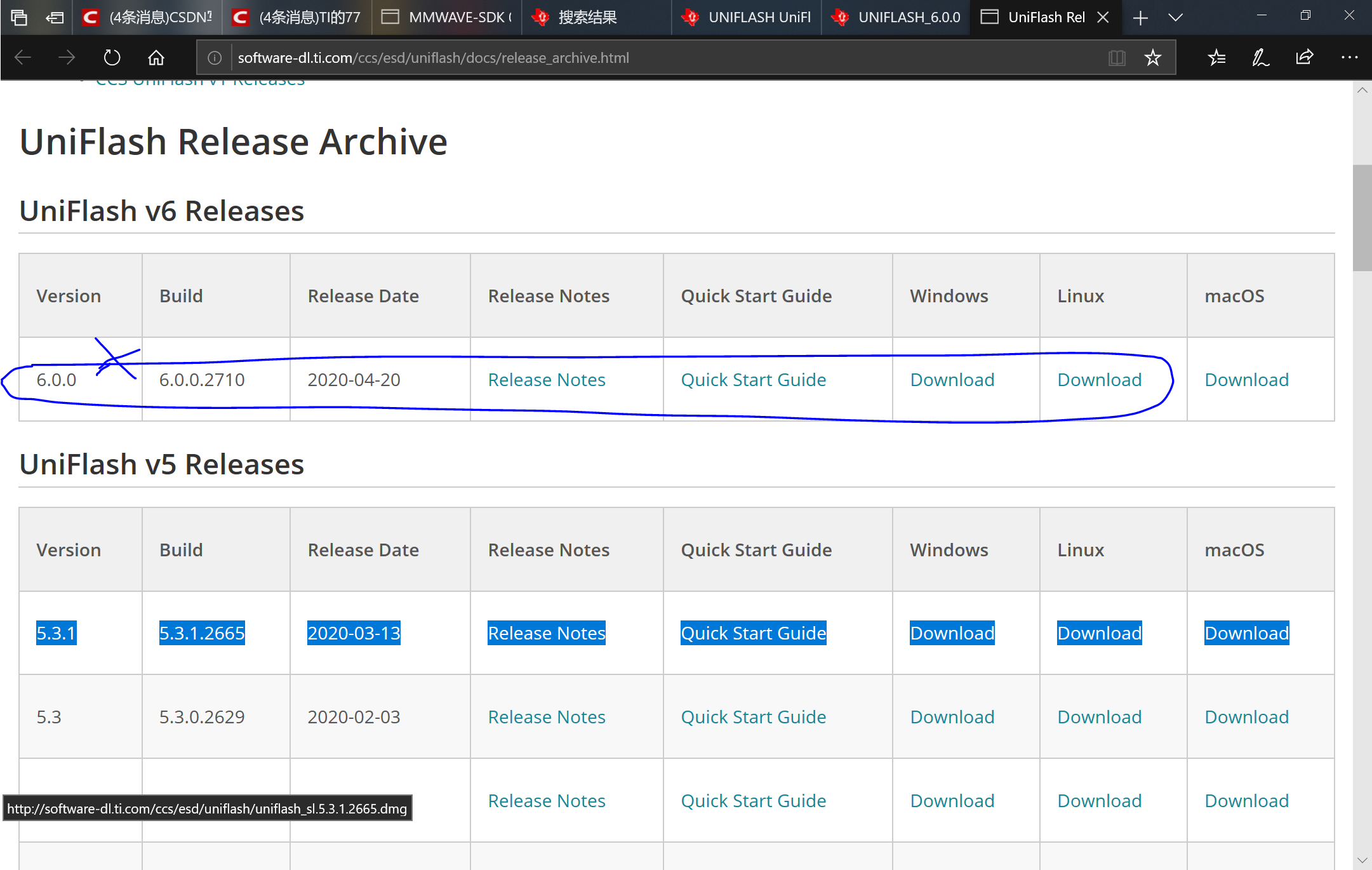
Task: Download 6.0.0 macOS installer
Action: tap(1247, 380)
